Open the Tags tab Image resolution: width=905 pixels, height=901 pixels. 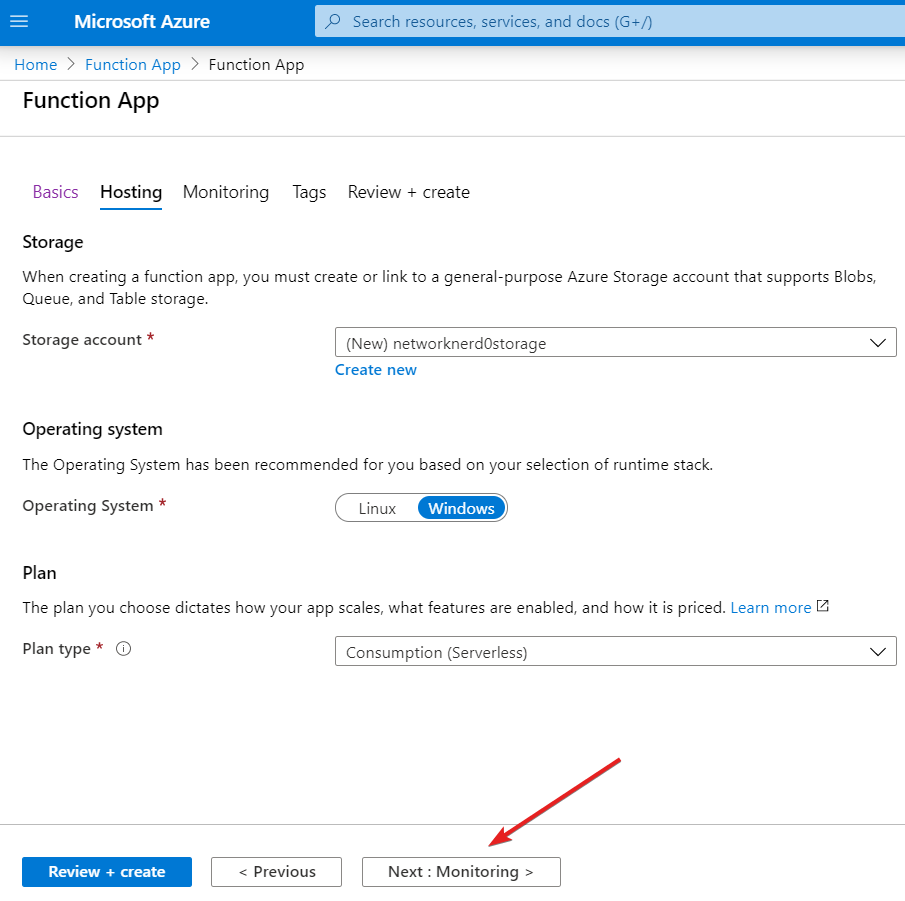coord(309,192)
